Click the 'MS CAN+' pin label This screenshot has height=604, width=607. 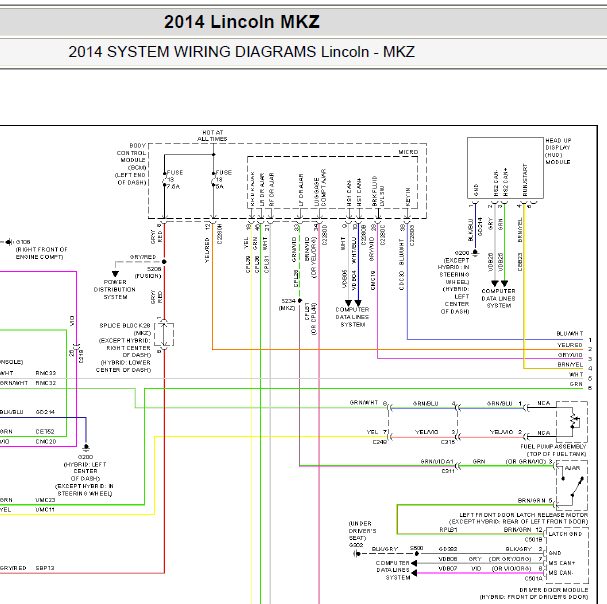[562, 563]
